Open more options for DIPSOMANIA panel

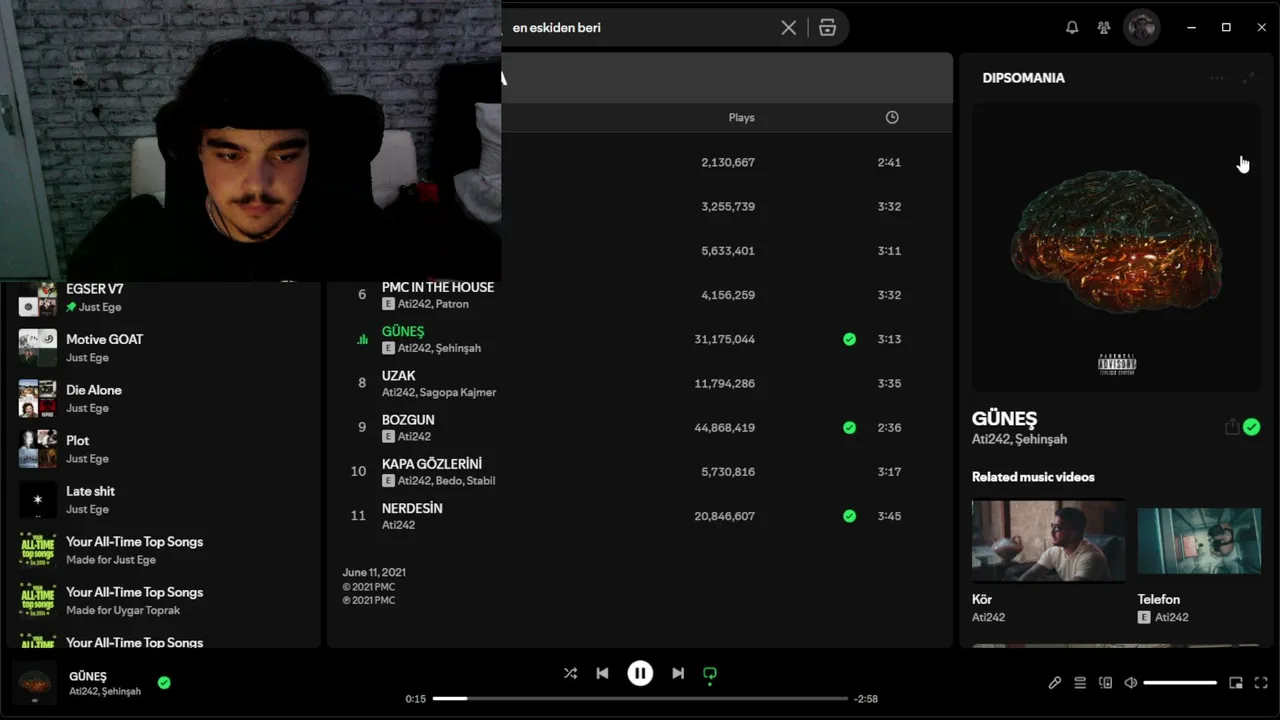point(1216,78)
